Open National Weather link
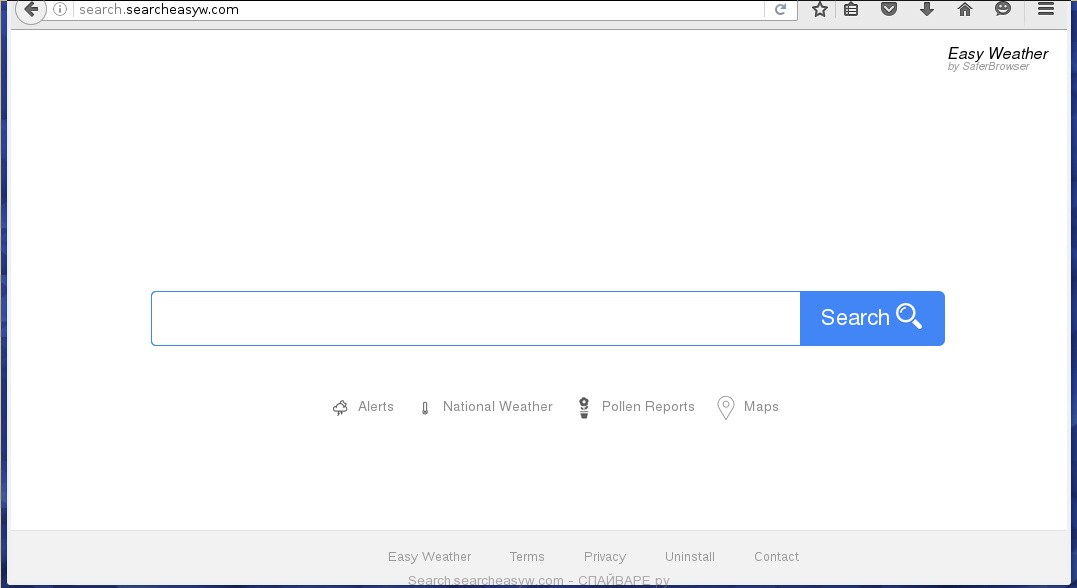1077x588 pixels. [497, 407]
